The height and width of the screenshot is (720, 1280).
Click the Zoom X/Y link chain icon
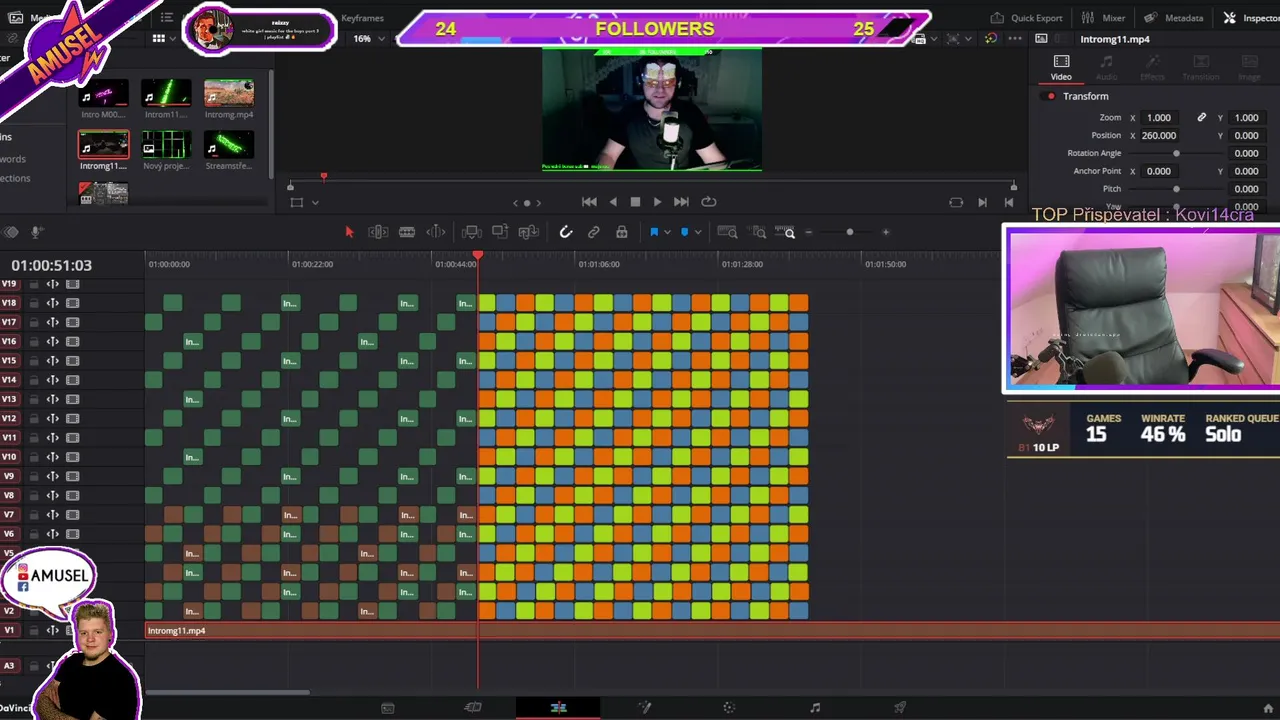[x=1201, y=117]
